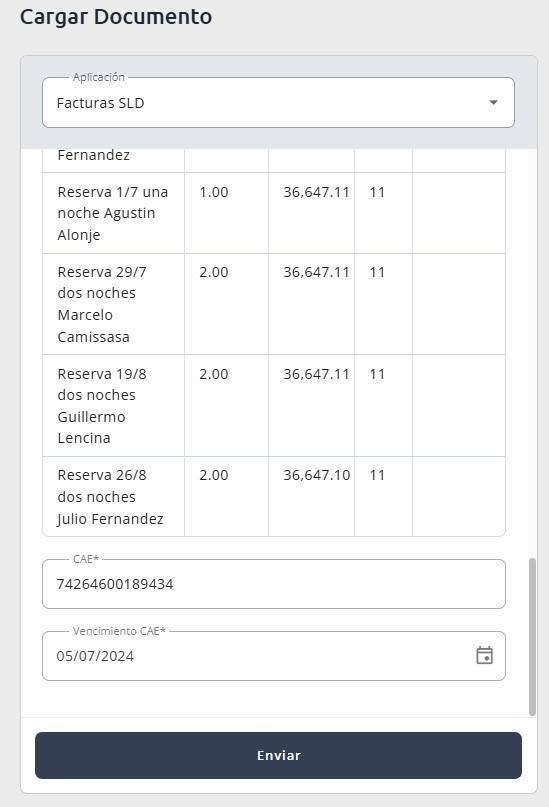Submit the form with Enviar button
This screenshot has width=549, height=807.
point(278,755)
